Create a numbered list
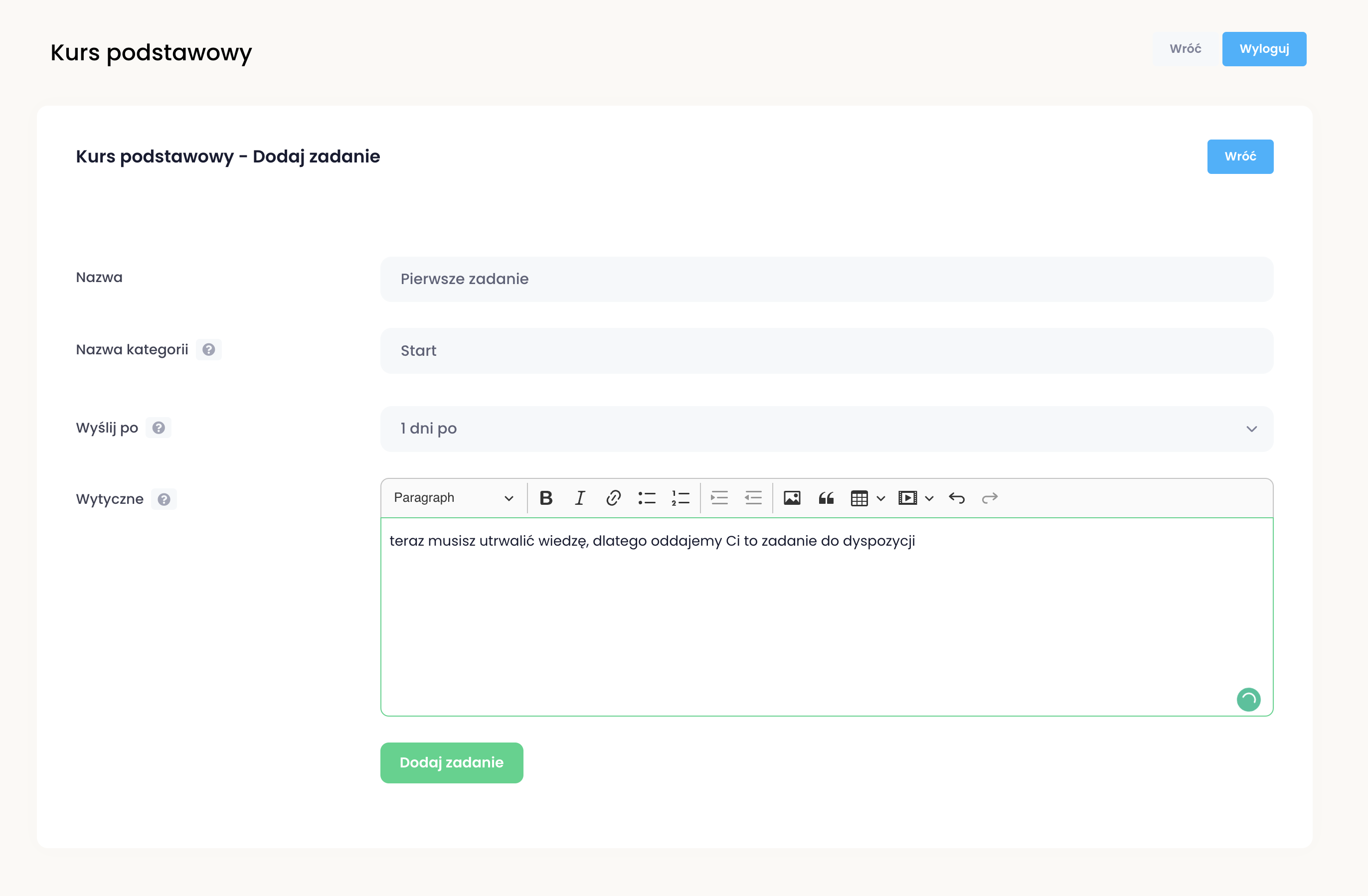This screenshot has width=1368, height=896. (x=680, y=498)
